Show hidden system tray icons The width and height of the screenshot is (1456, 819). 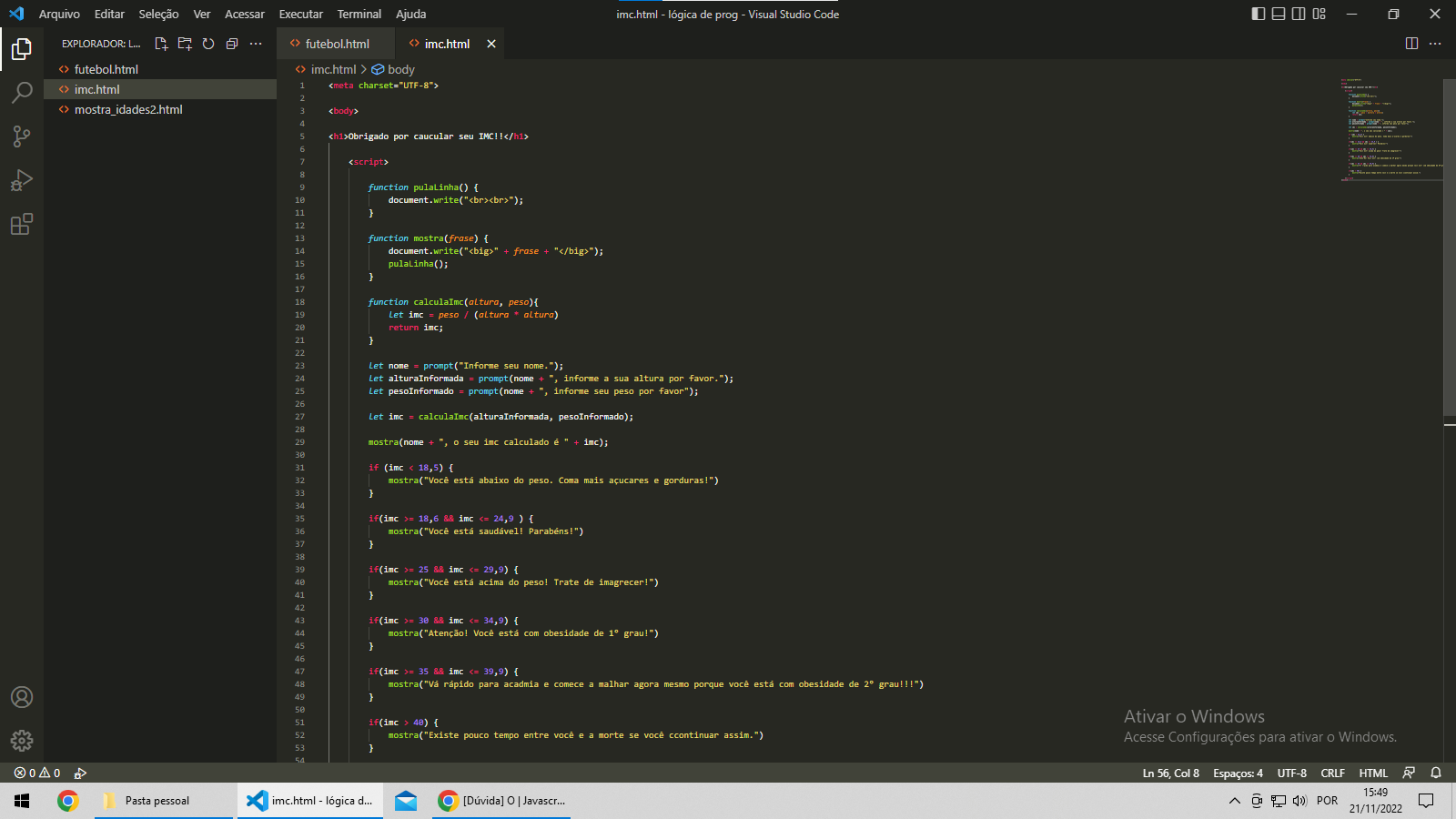[1234, 801]
